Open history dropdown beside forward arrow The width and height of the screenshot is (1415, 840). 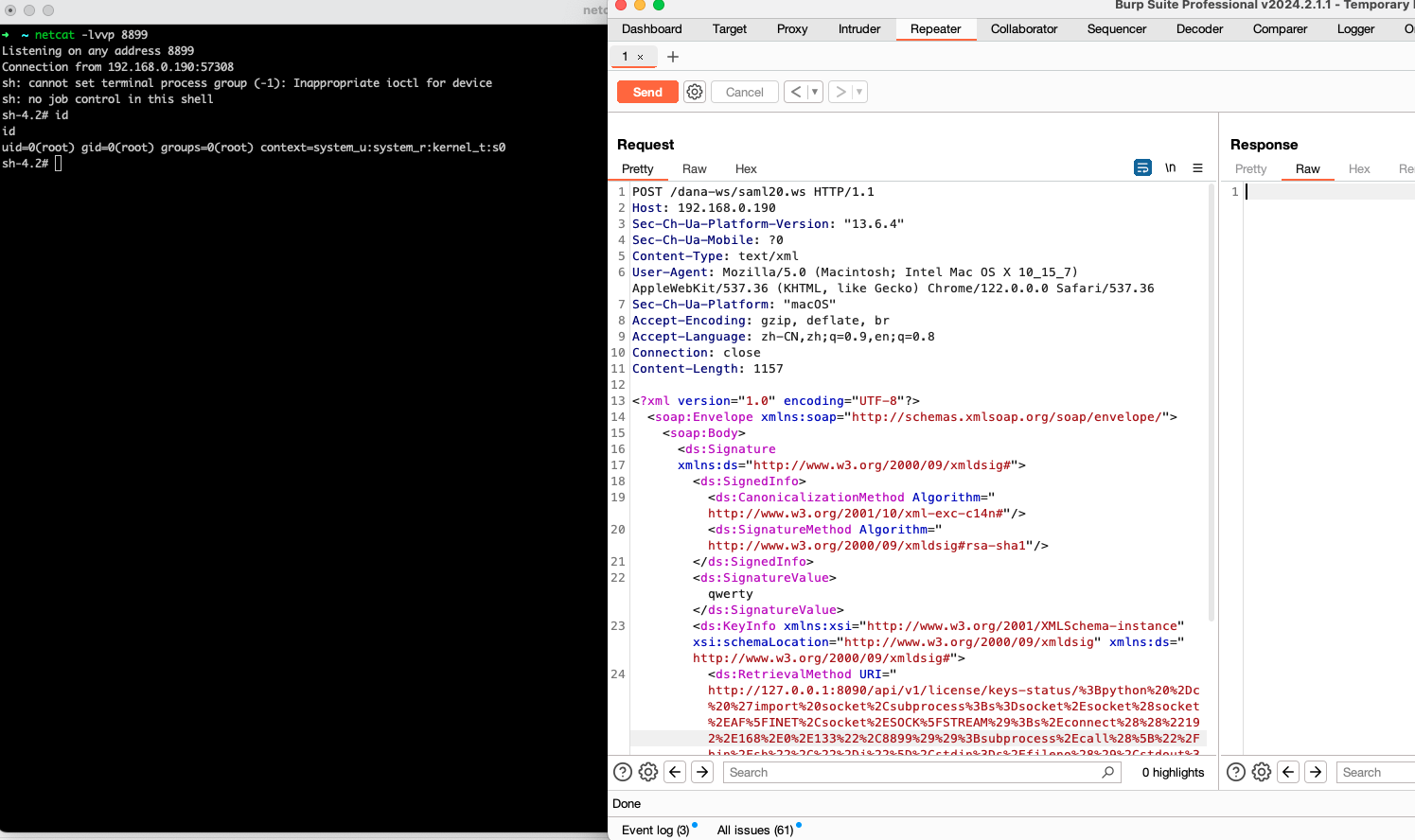click(x=858, y=92)
